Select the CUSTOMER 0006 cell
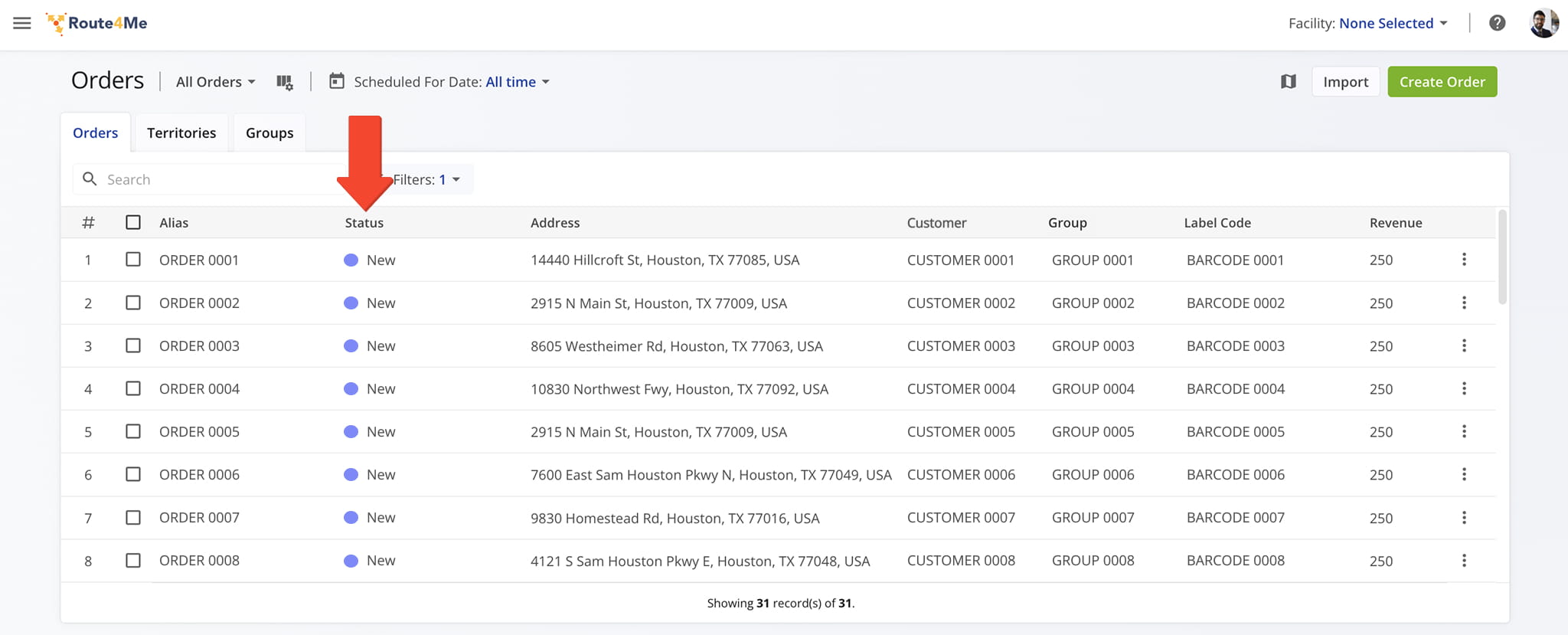 (961, 474)
